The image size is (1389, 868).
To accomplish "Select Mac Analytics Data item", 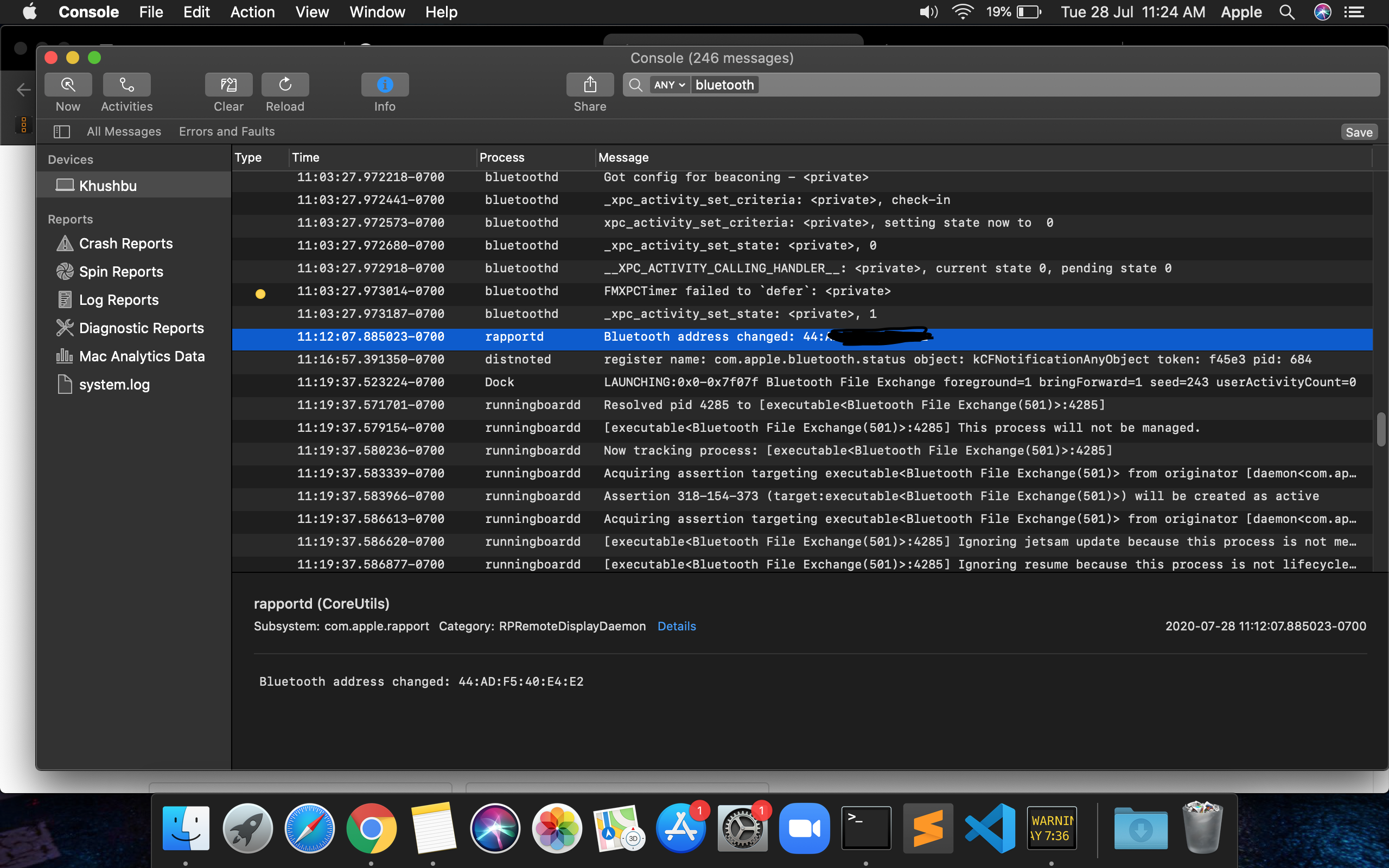I will [x=142, y=356].
